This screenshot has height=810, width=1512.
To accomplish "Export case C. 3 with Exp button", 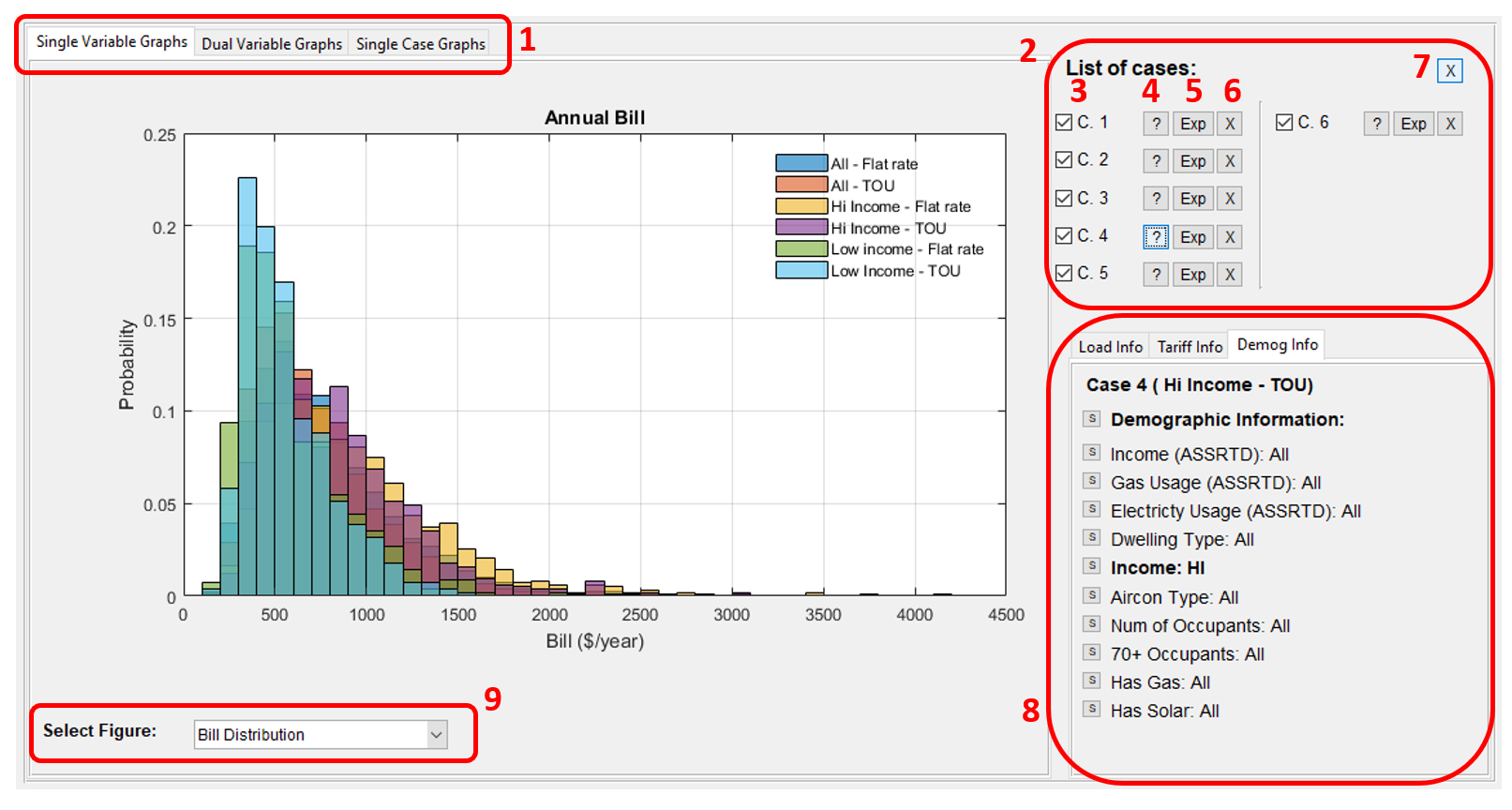I will [x=1193, y=199].
